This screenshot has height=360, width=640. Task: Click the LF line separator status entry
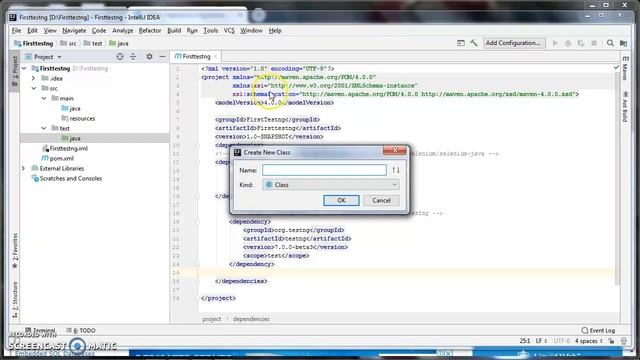click(541, 341)
